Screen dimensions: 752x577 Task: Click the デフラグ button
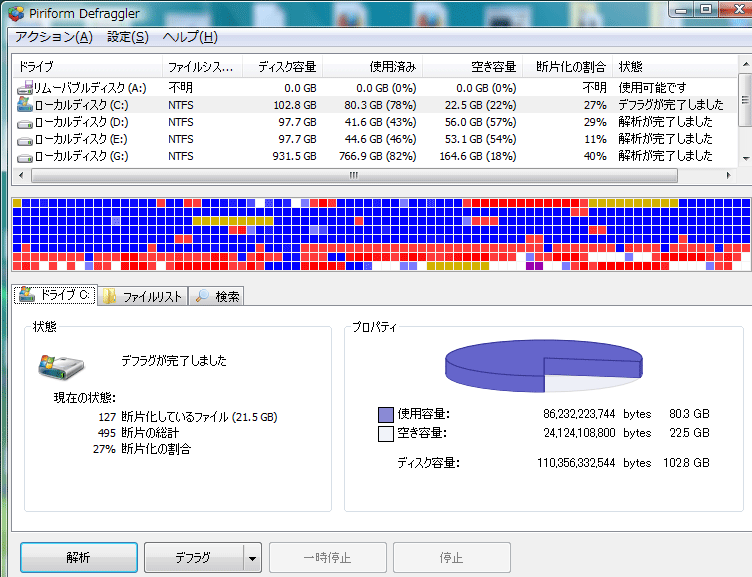(x=193, y=557)
